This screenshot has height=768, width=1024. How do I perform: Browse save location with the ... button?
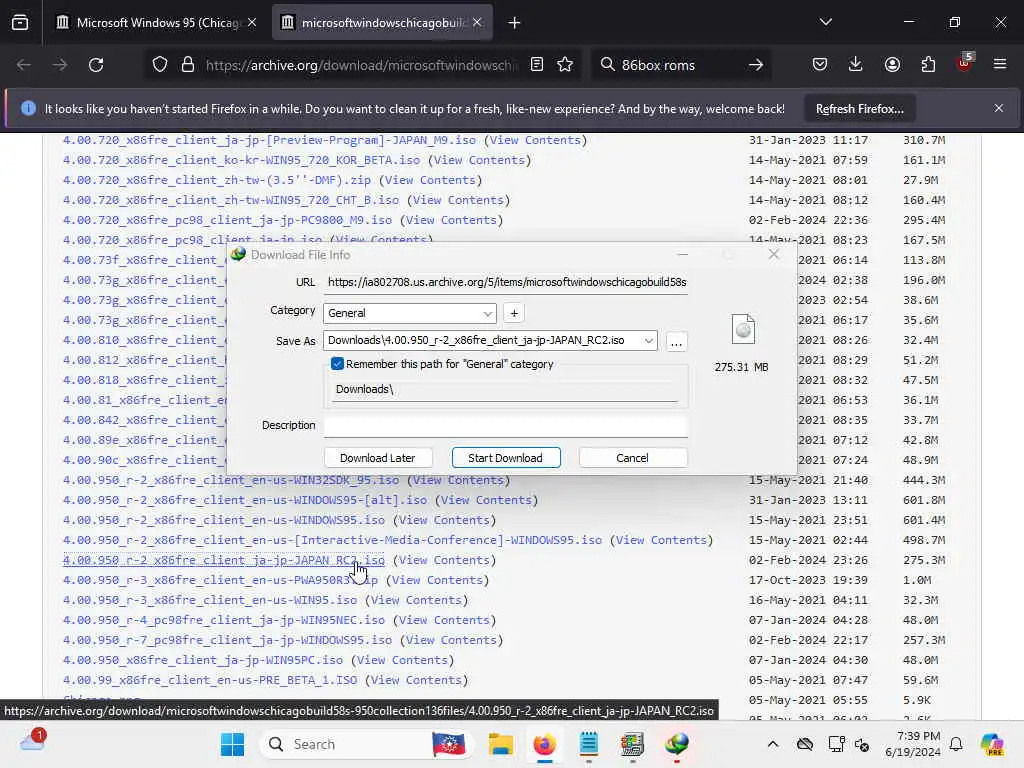click(x=676, y=342)
